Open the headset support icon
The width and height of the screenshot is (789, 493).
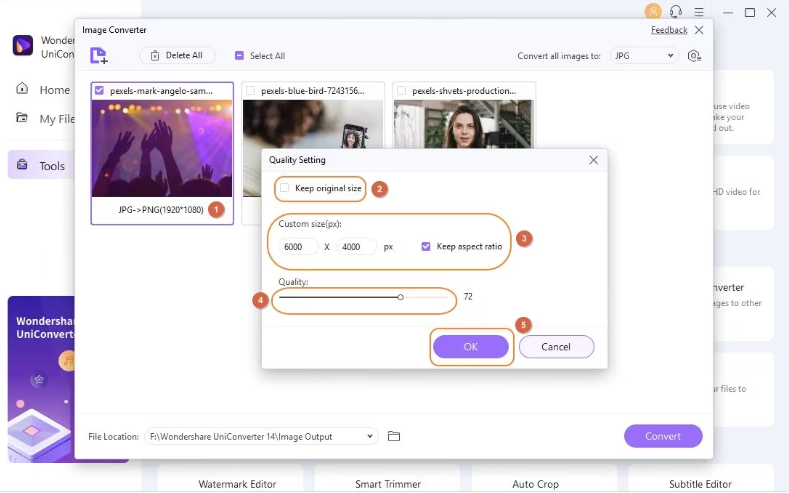click(677, 12)
